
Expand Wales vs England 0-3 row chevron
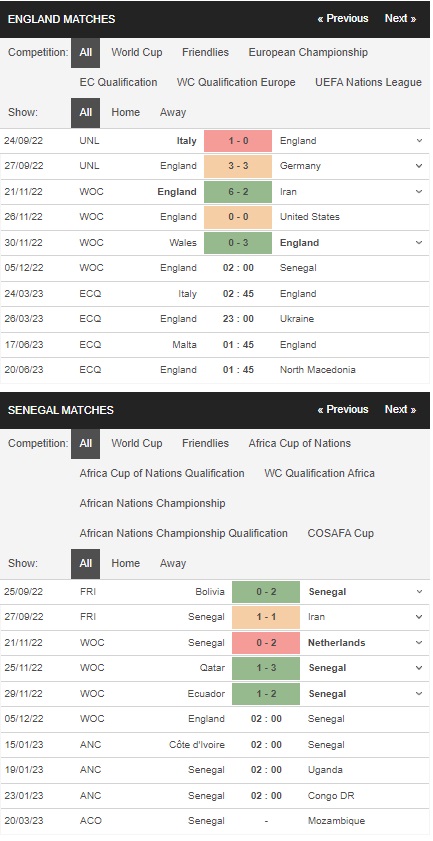coord(419,242)
